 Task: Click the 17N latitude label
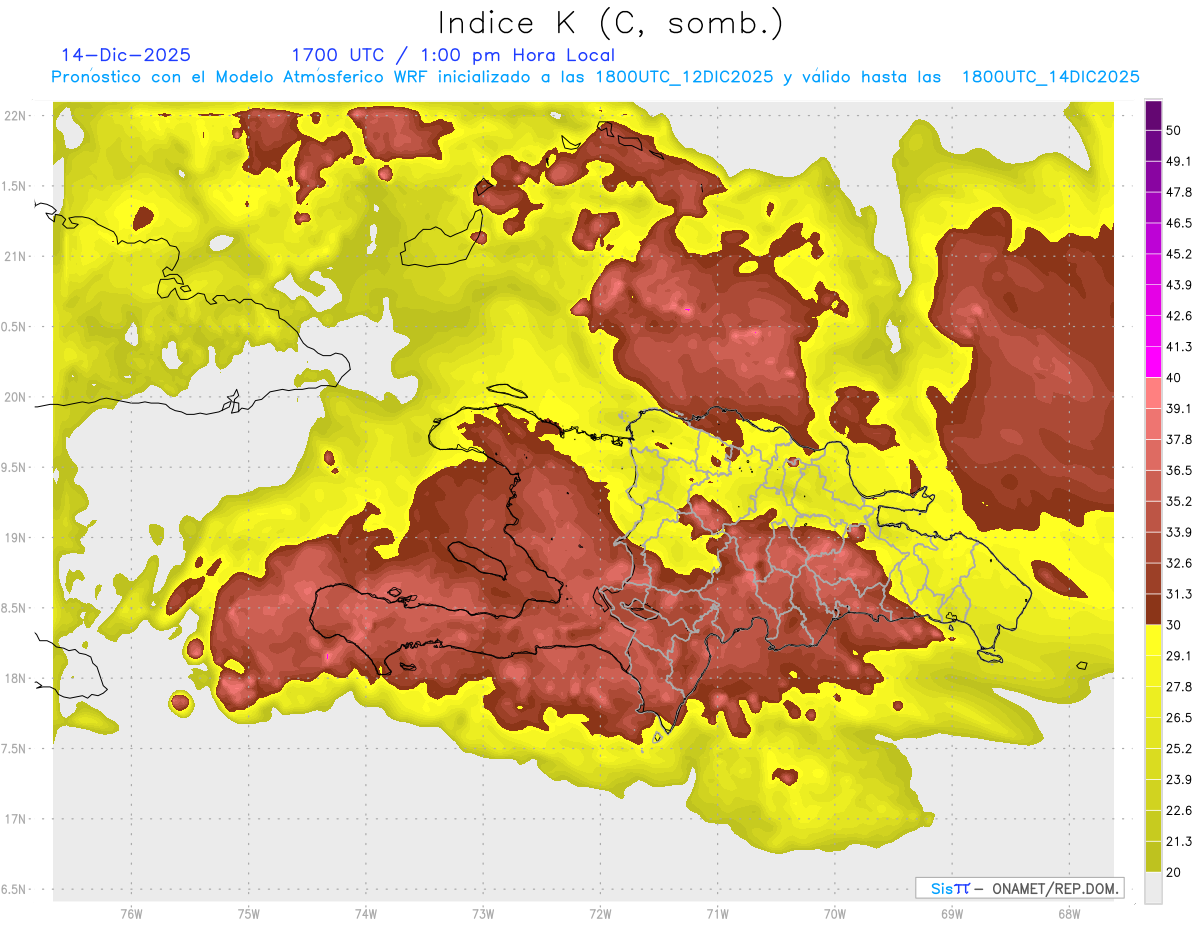tap(17, 819)
